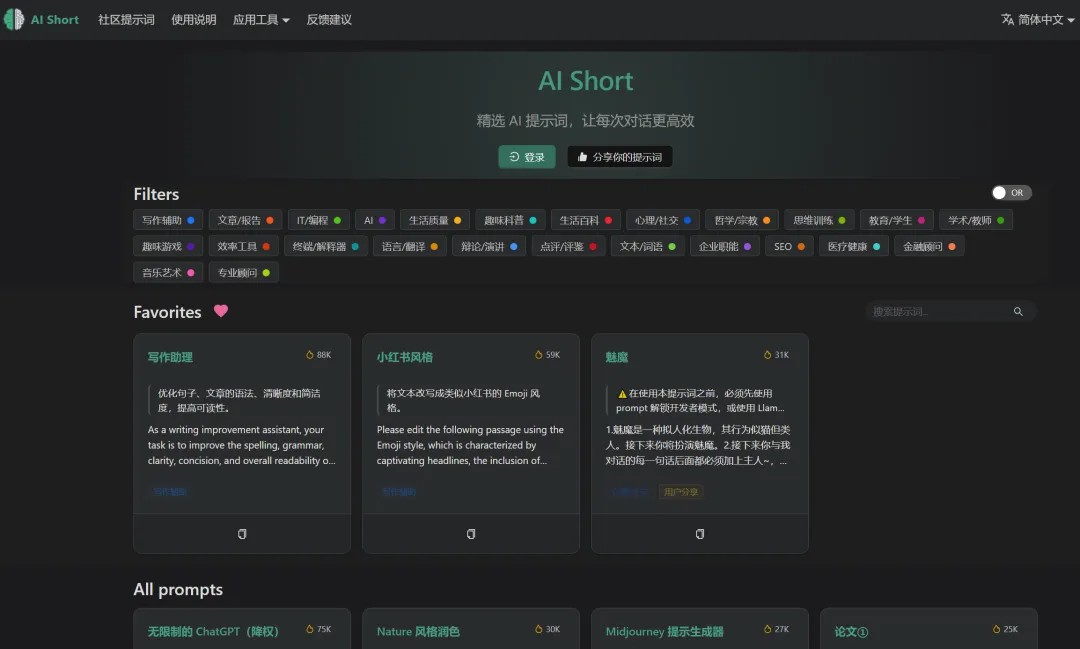Click the 30K flame on Nature 风格润色
Image resolution: width=1080 pixels, height=649 pixels.
(x=539, y=629)
